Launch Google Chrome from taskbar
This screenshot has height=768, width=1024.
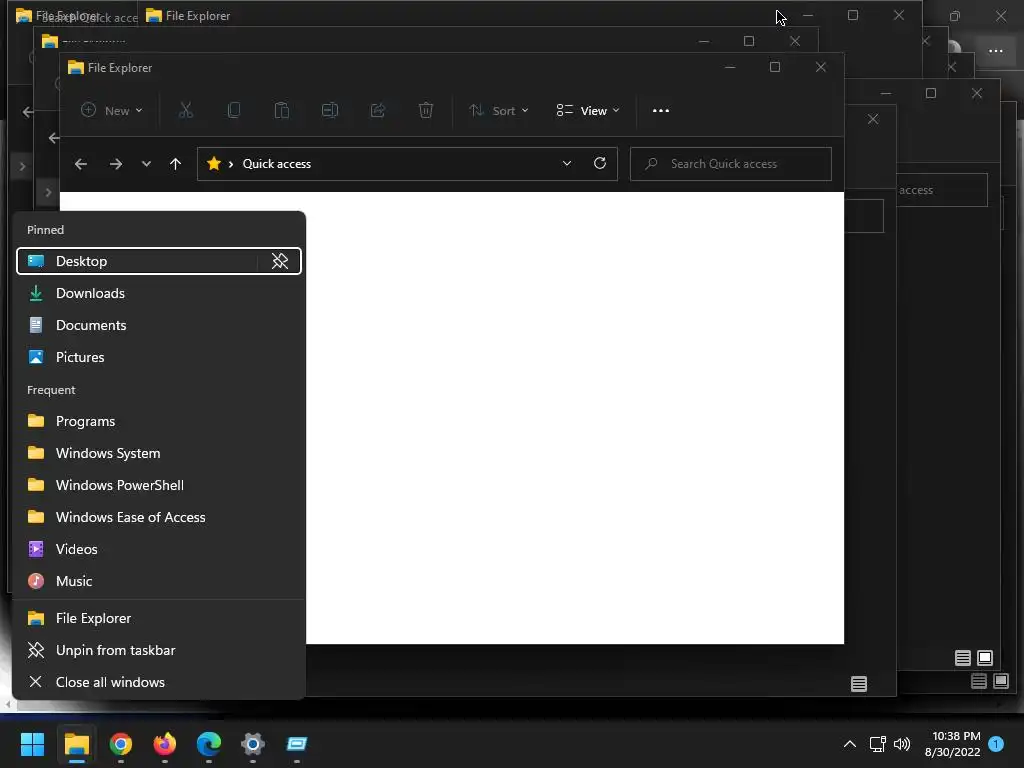tap(121, 743)
